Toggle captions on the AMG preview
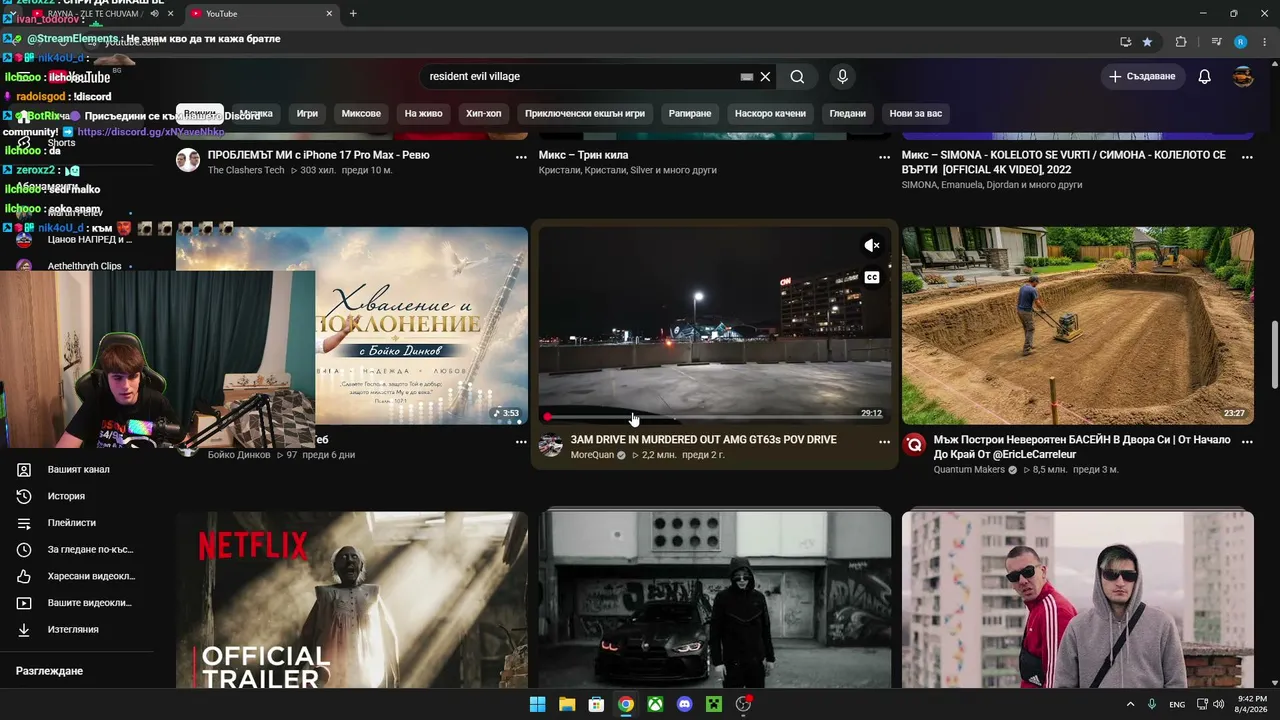 click(872, 277)
